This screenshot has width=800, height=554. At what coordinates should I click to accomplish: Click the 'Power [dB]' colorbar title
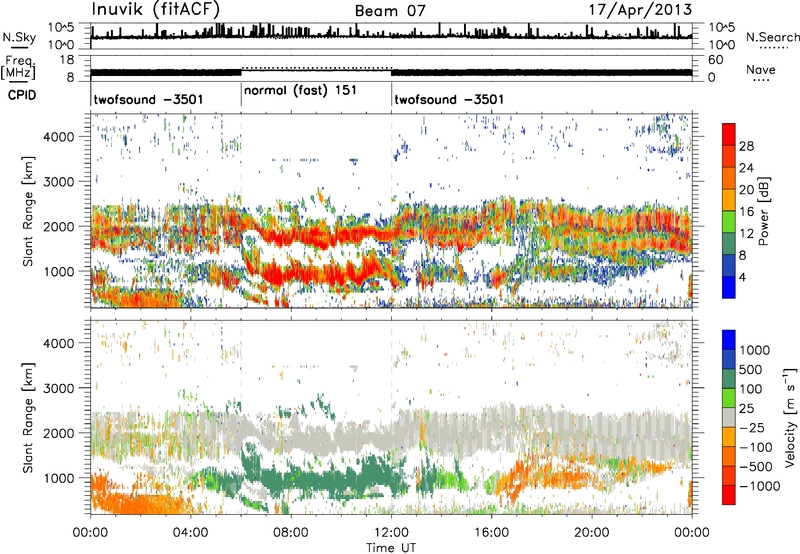point(763,211)
